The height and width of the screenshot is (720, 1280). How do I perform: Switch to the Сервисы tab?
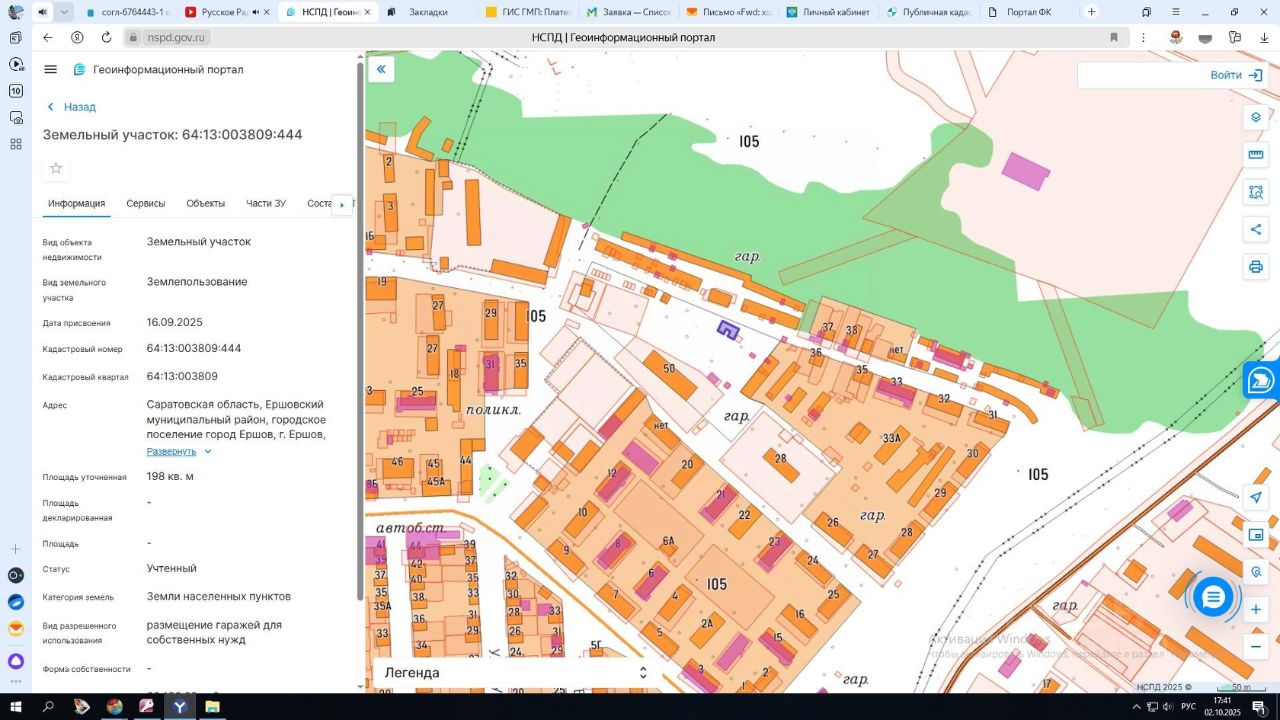point(146,204)
